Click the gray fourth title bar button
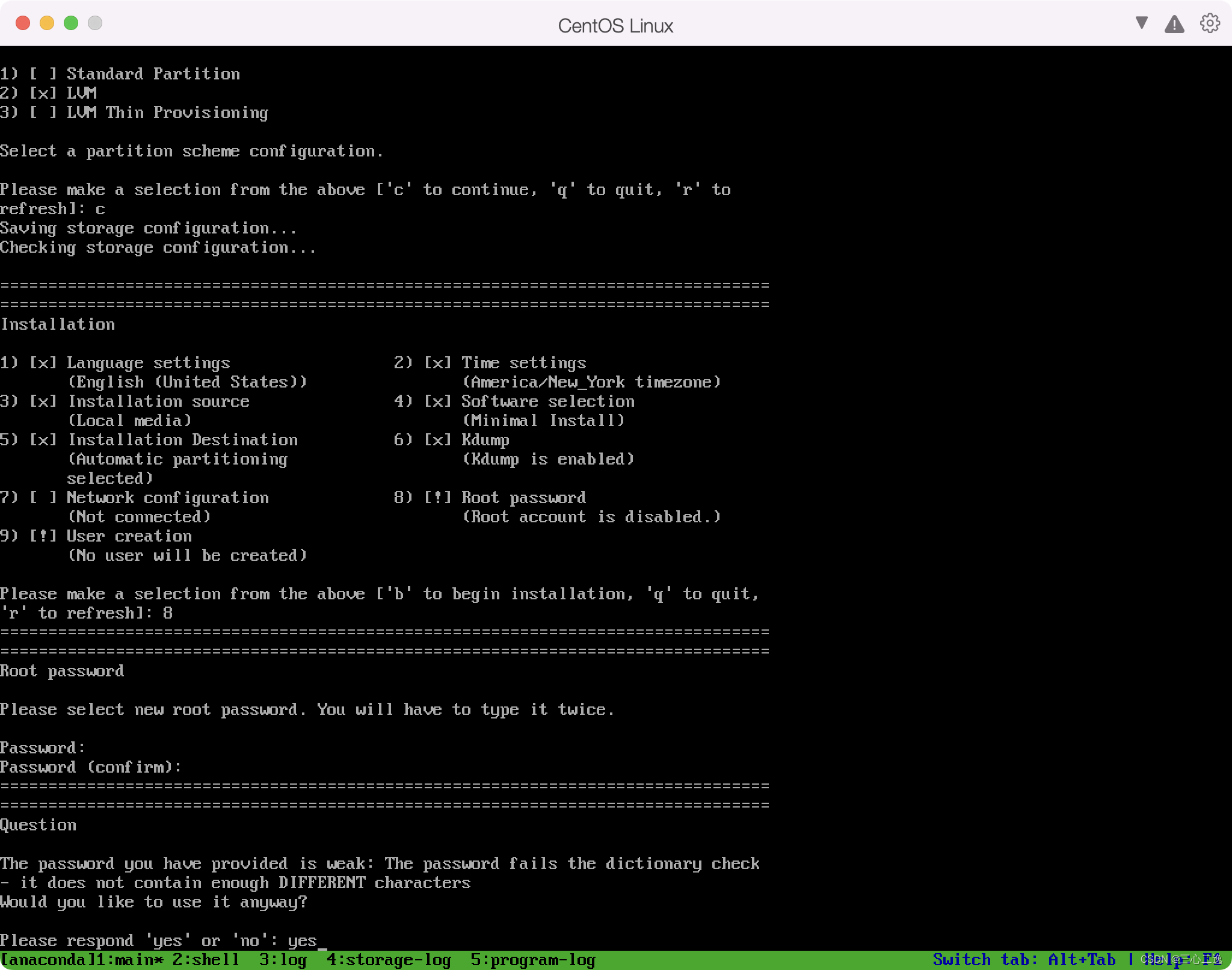 [x=95, y=23]
